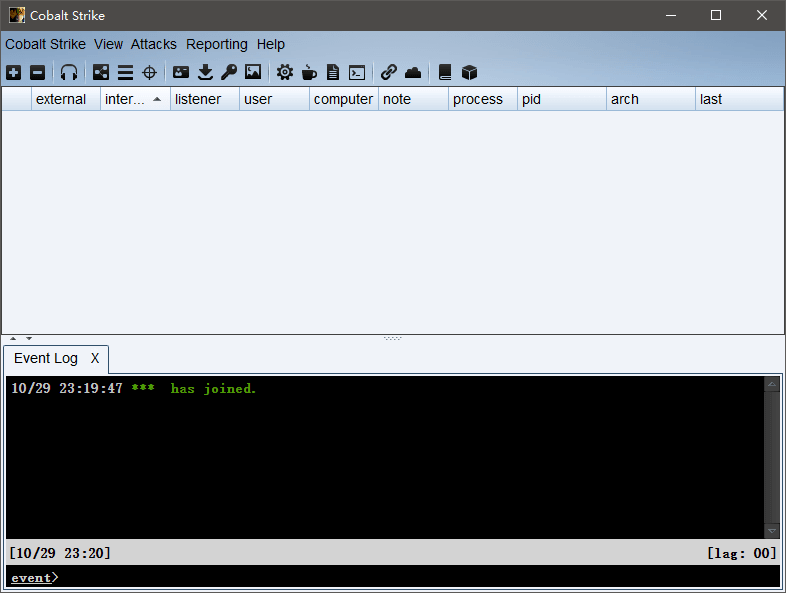Open Scripted Web Delivery terminal icon

[357, 73]
